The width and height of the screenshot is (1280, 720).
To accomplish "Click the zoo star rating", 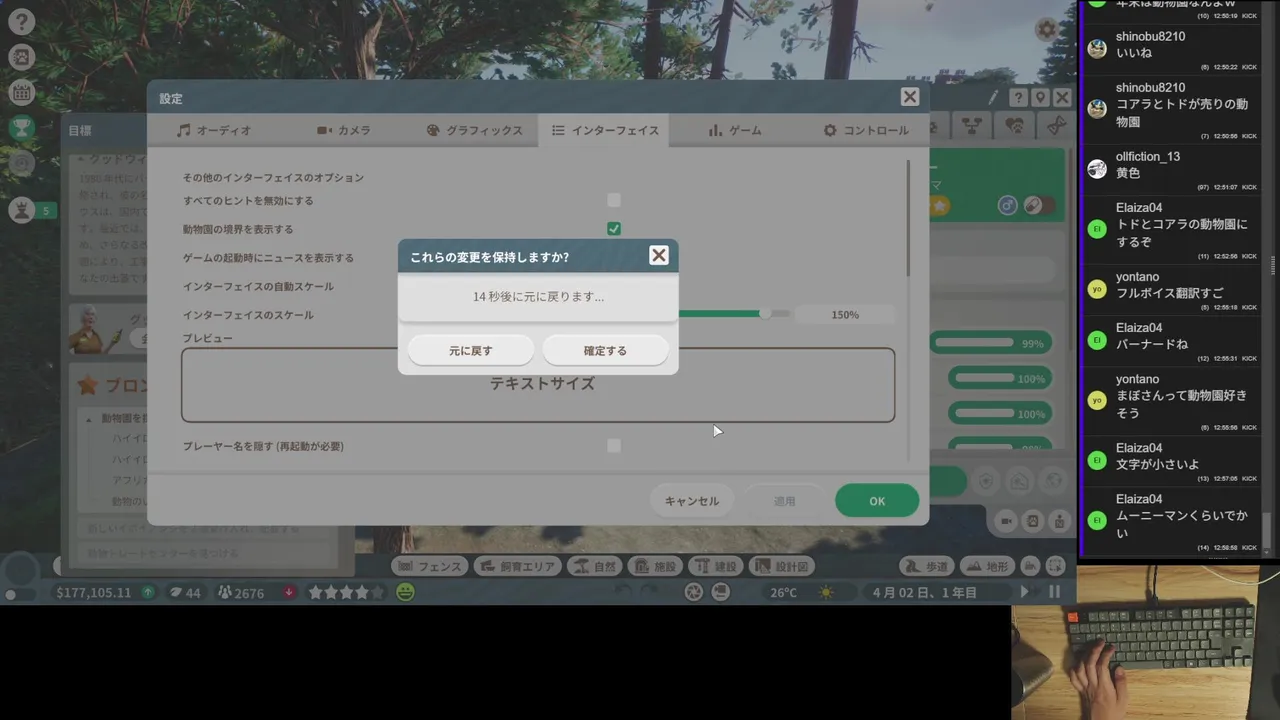I will [x=346, y=593].
